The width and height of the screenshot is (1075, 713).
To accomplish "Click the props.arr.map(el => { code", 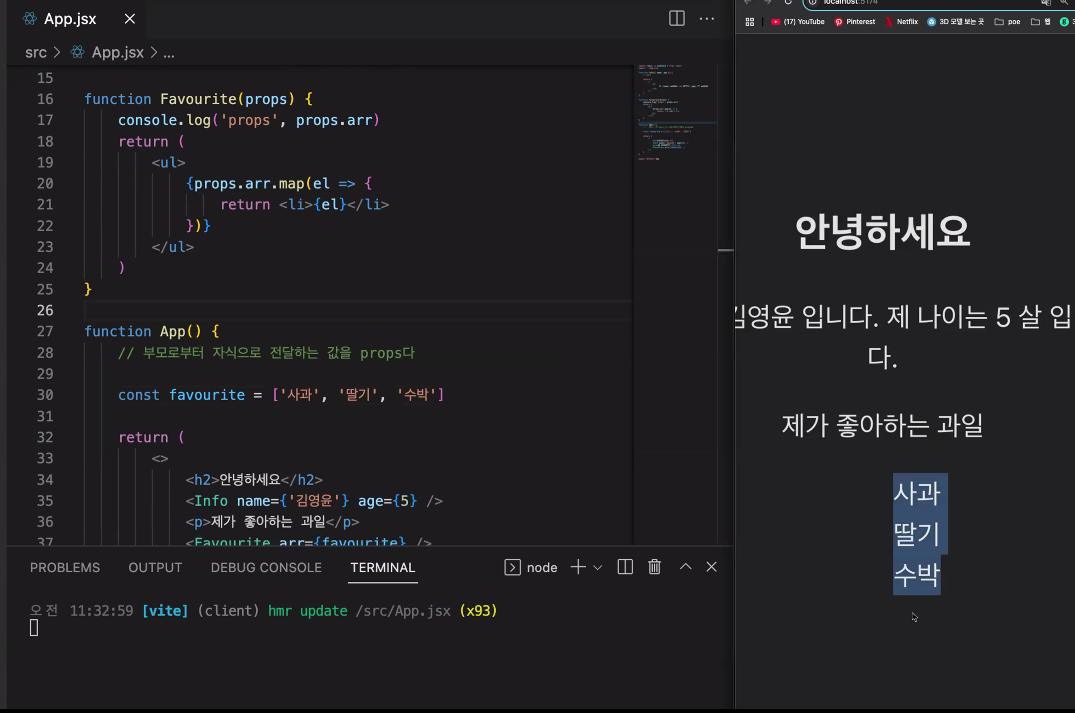I will (279, 184).
